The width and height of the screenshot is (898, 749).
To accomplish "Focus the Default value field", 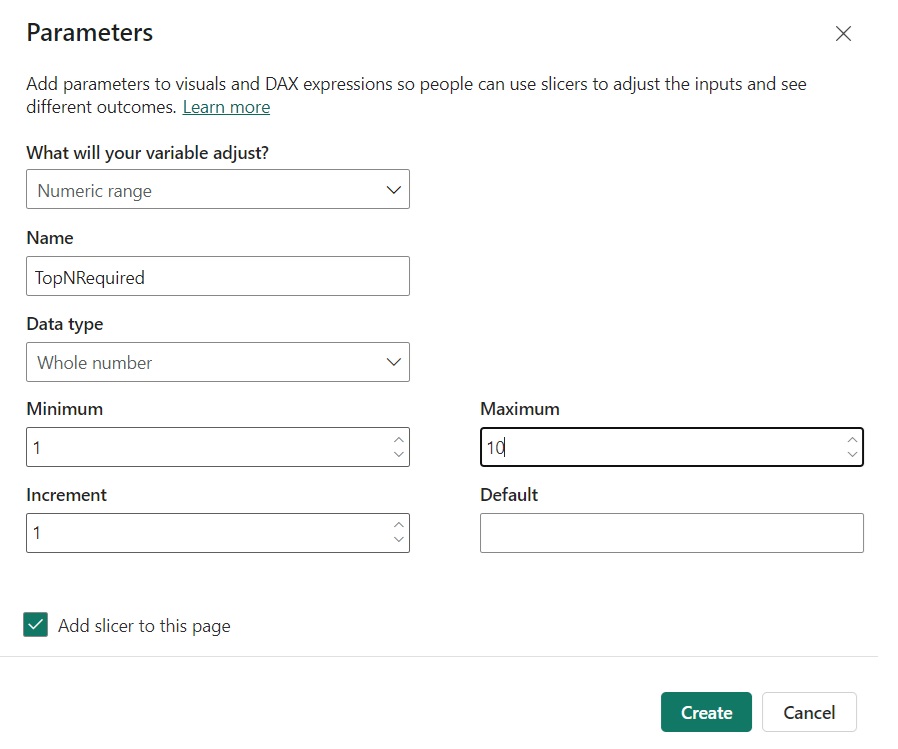I will 671,533.
